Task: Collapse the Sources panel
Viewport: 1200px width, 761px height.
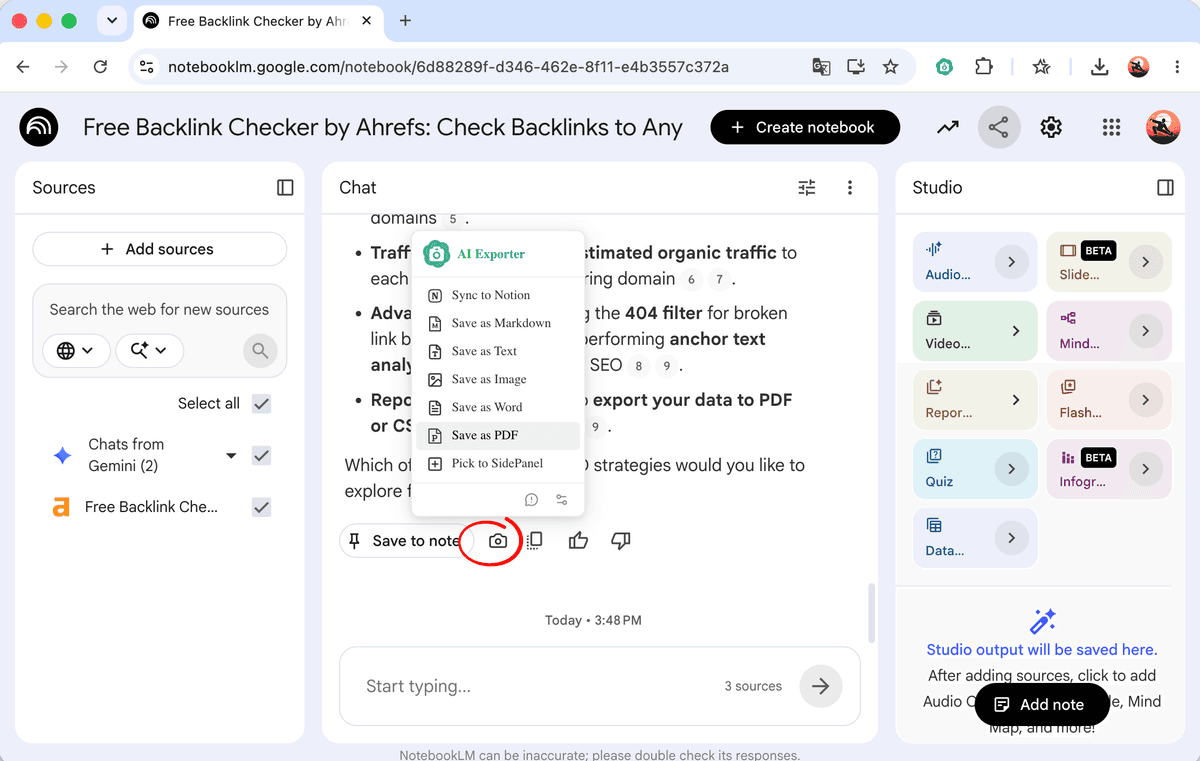Action: click(x=285, y=187)
